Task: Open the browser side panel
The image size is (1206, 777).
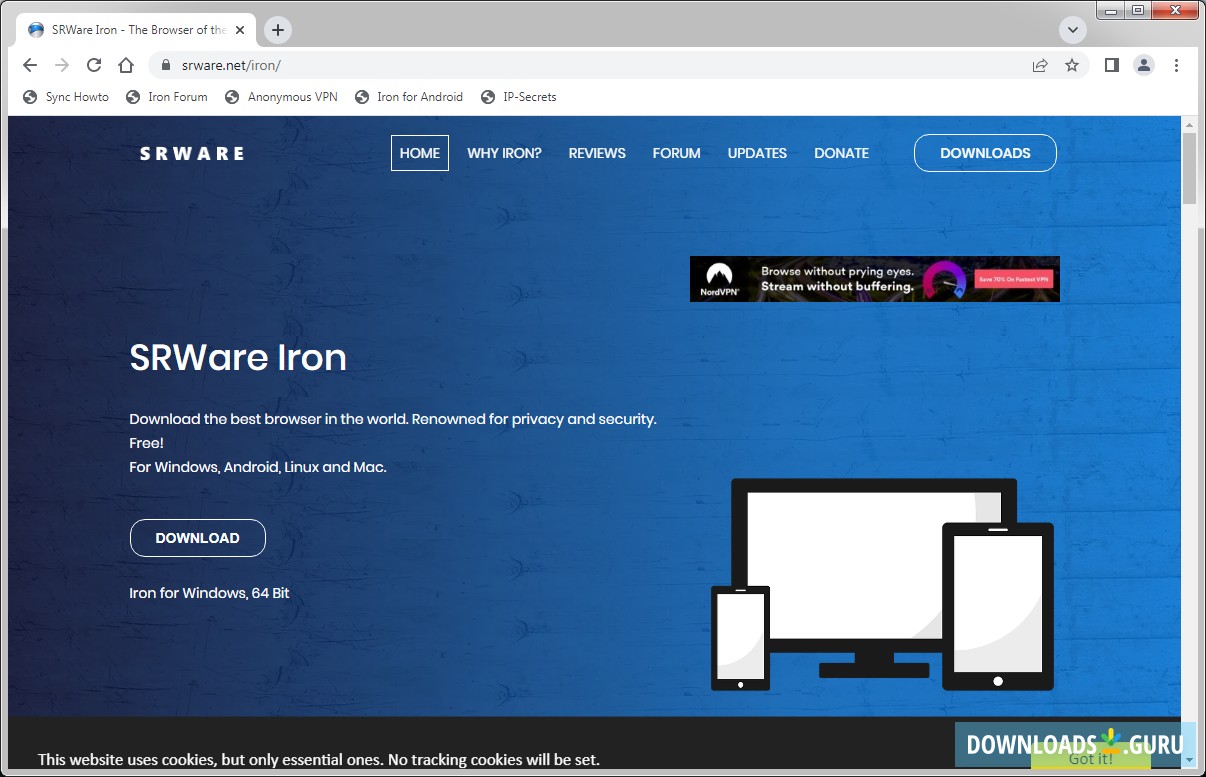Action: tap(1111, 65)
